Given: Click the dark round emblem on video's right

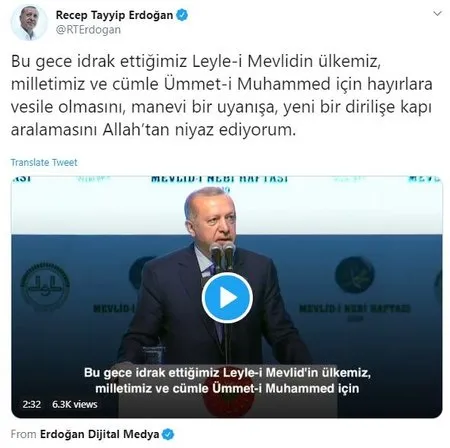Looking at the screenshot, I should pyautogui.click(x=354, y=275).
